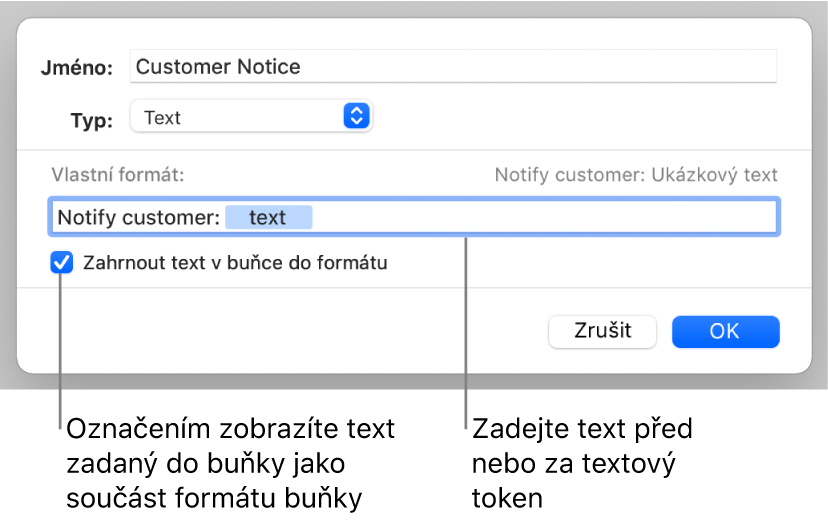Select the blue text token
Screen dimensions: 828x523
(x=268, y=217)
